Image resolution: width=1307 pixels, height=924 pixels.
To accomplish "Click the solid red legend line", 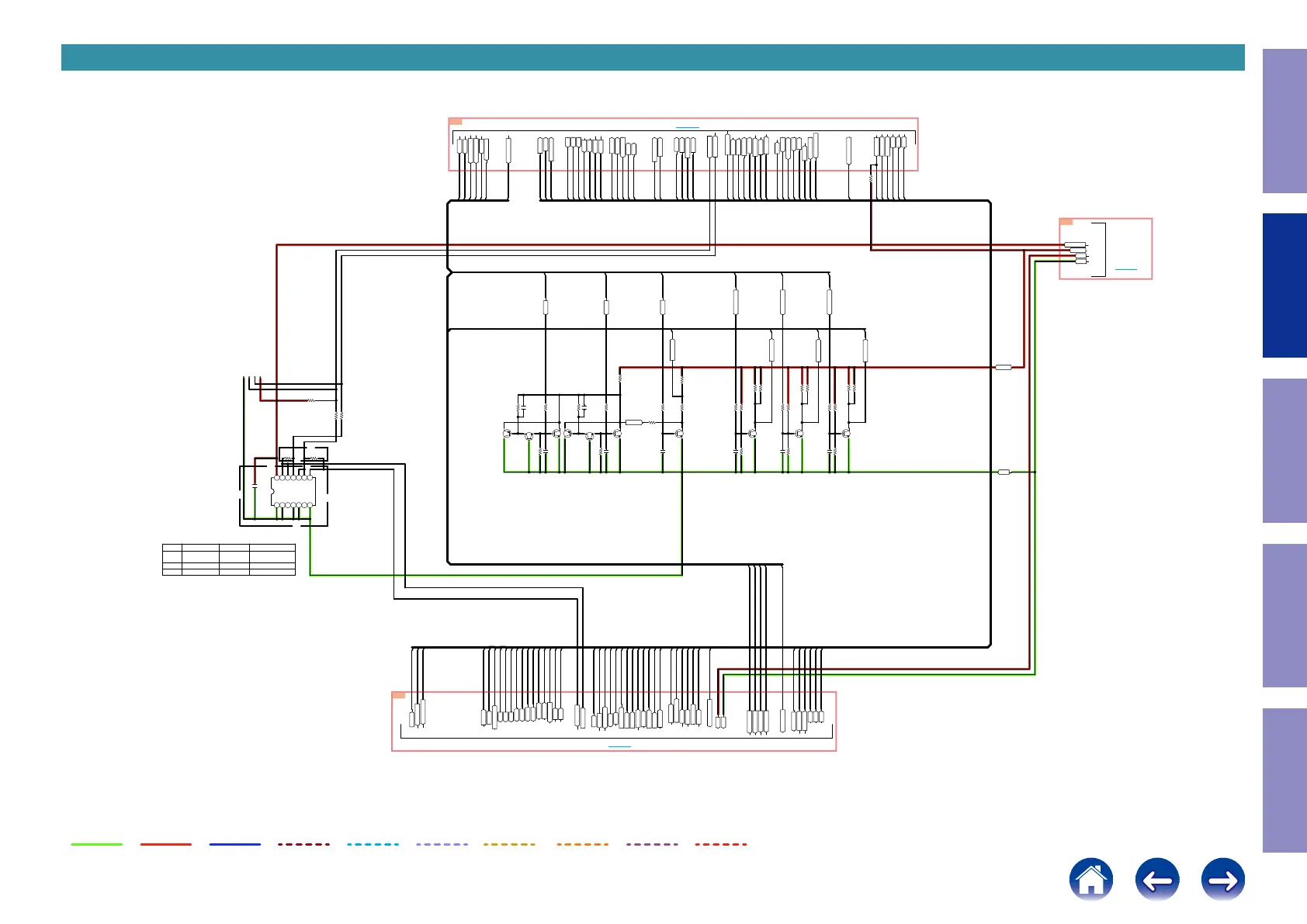I will [166, 844].
